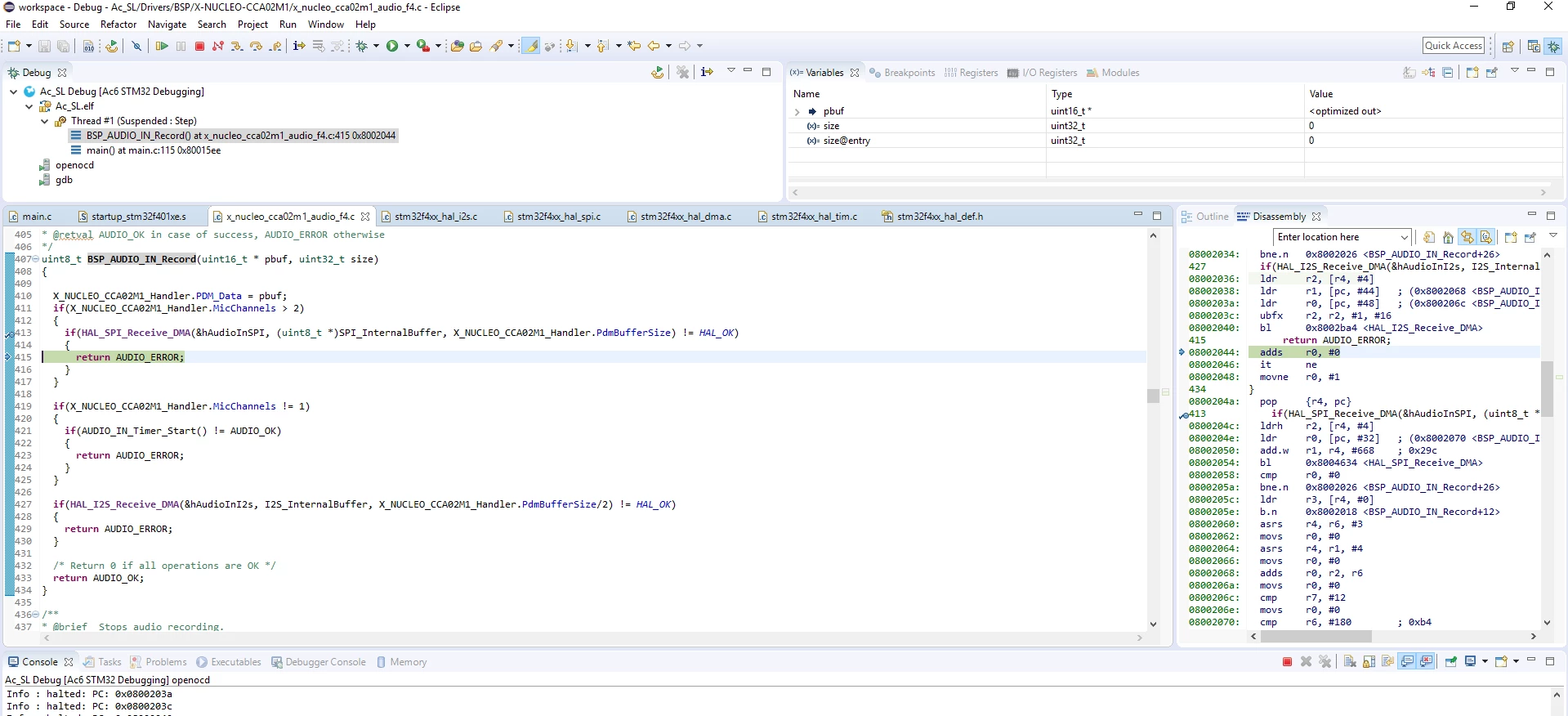Open dropdown arrow next to Run icon

click(406, 46)
